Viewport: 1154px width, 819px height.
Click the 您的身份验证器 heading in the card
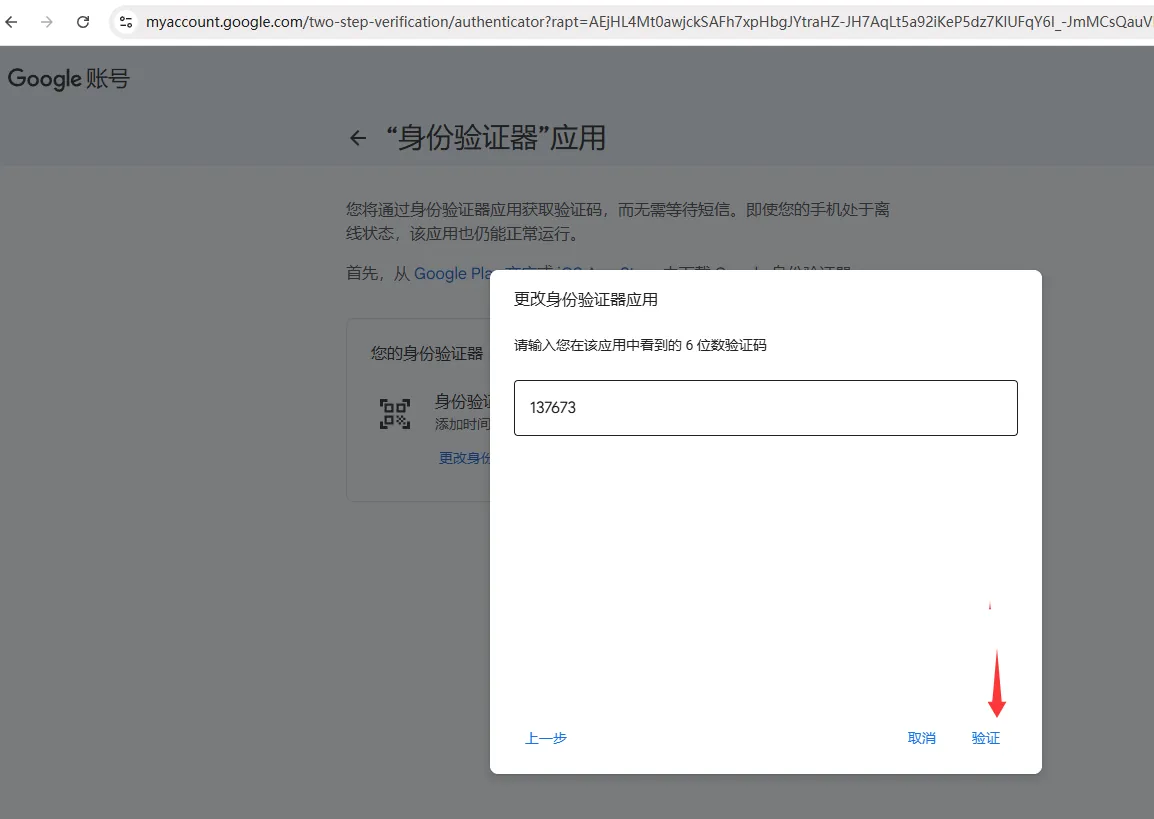click(427, 354)
